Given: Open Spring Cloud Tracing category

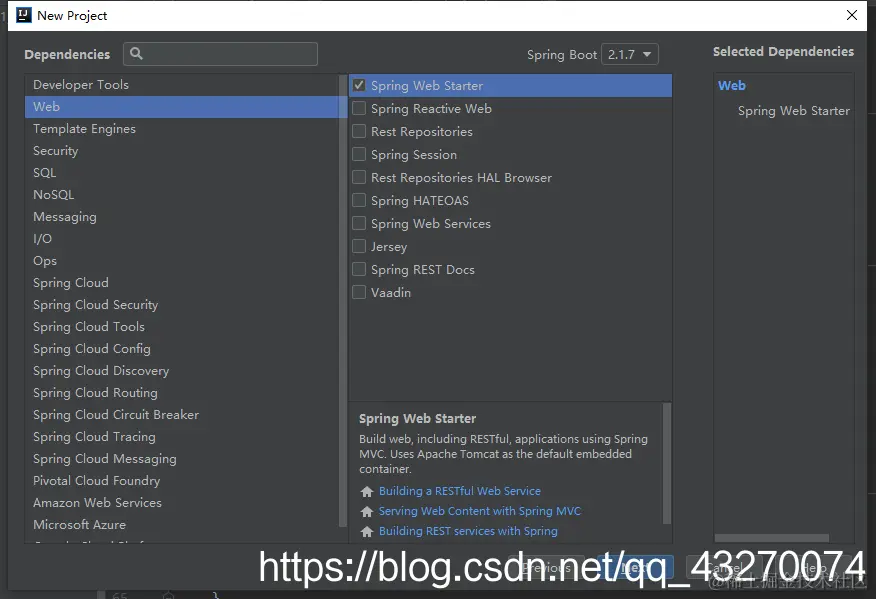Looking at the screenshot, I should coord(182,436).
